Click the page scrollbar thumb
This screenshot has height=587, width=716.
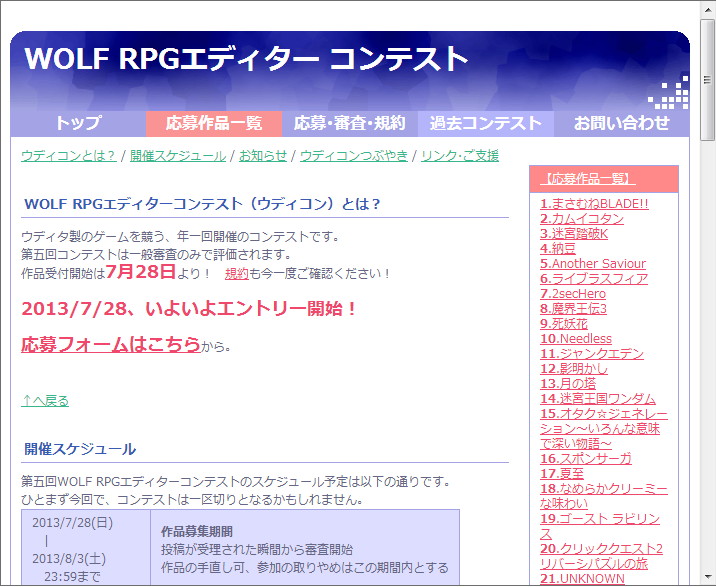708,80
